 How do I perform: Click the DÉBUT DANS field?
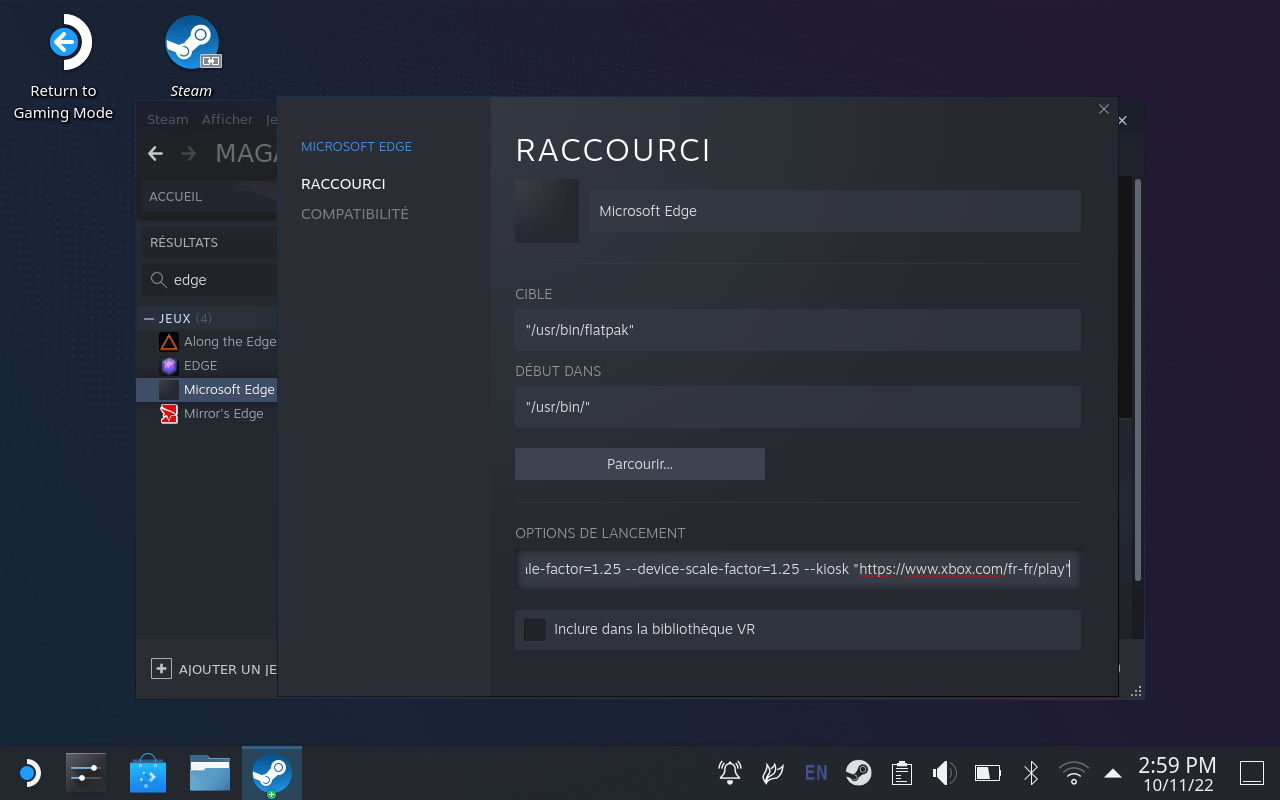(798, 407)
